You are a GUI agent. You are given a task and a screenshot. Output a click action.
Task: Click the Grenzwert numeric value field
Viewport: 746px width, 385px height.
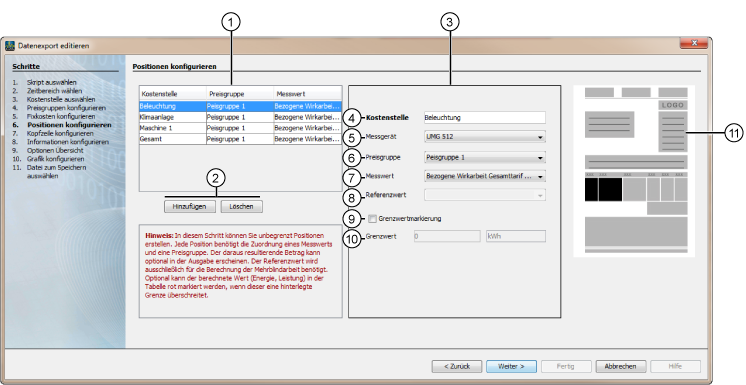447,236
